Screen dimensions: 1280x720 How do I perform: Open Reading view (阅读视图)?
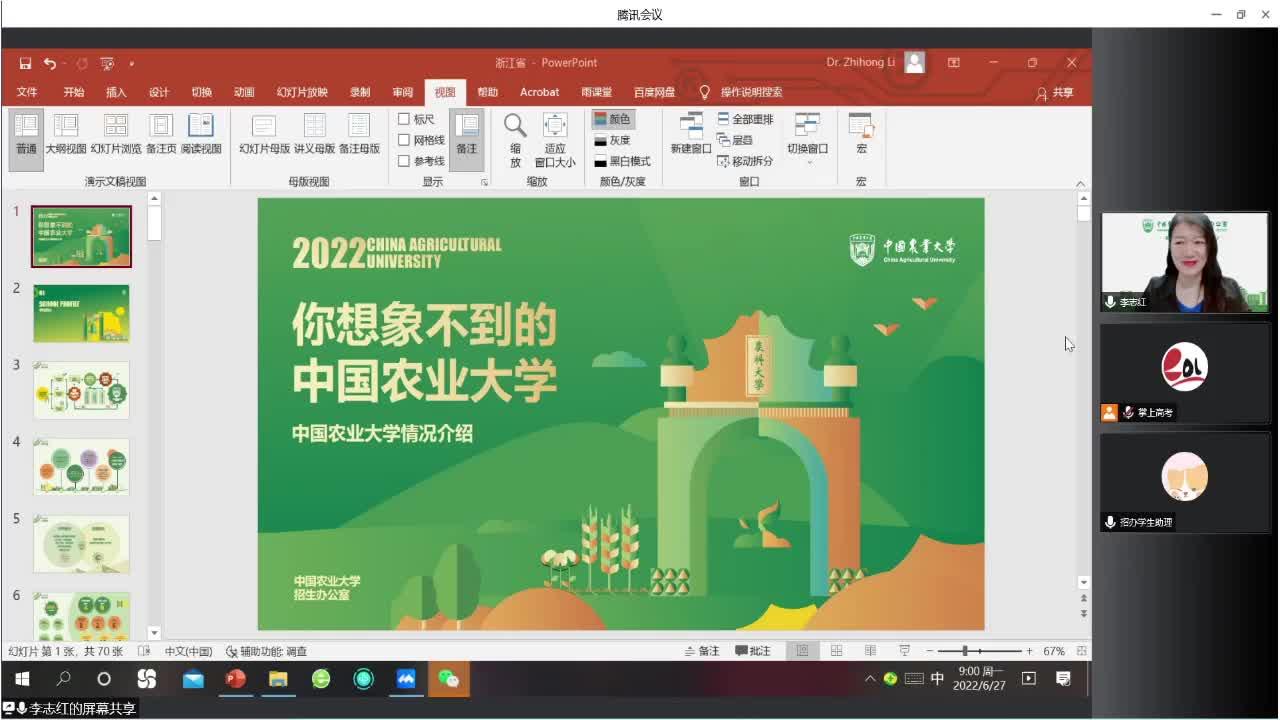201,135
